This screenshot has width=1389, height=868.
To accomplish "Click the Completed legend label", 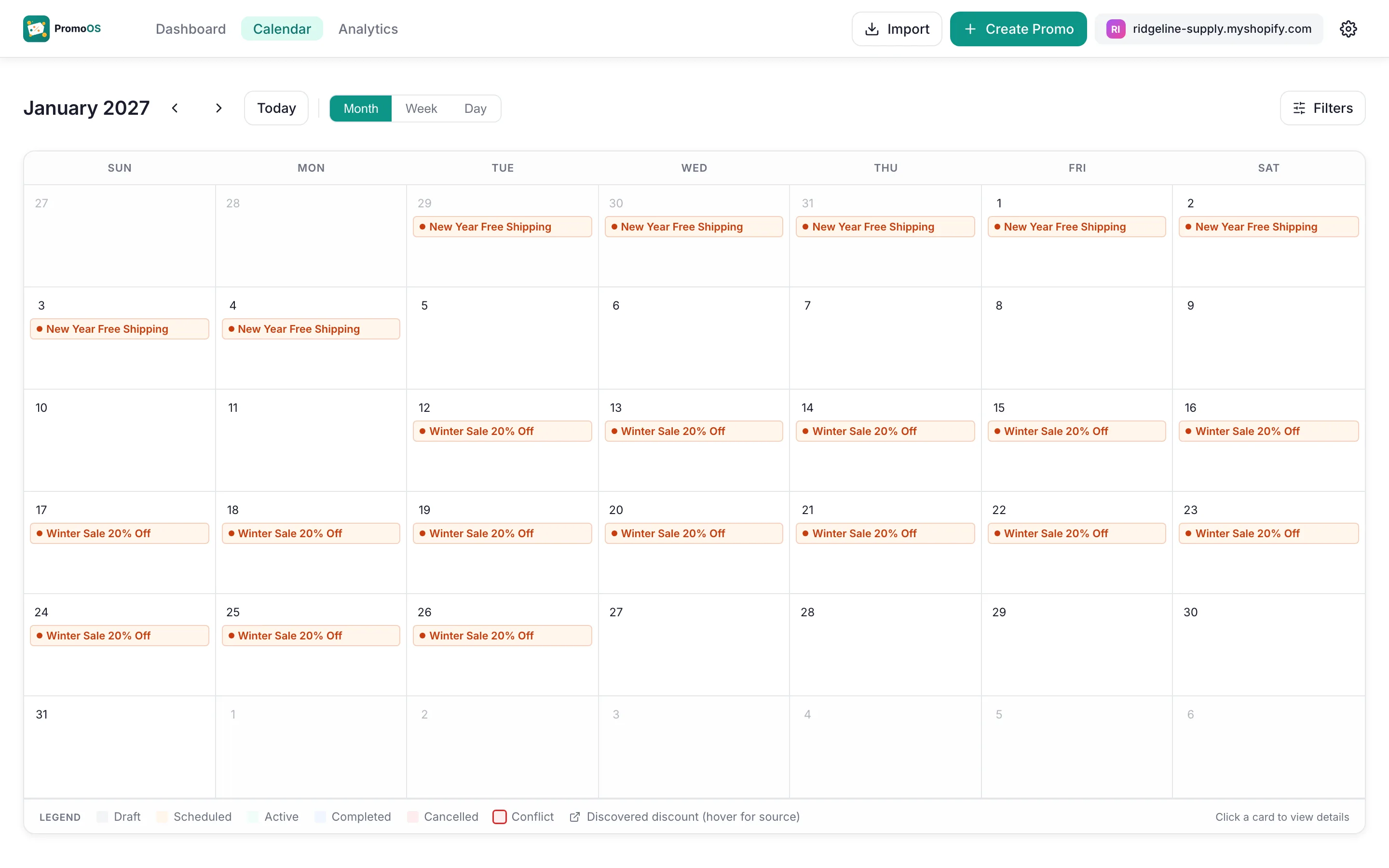I will (361, 816).
